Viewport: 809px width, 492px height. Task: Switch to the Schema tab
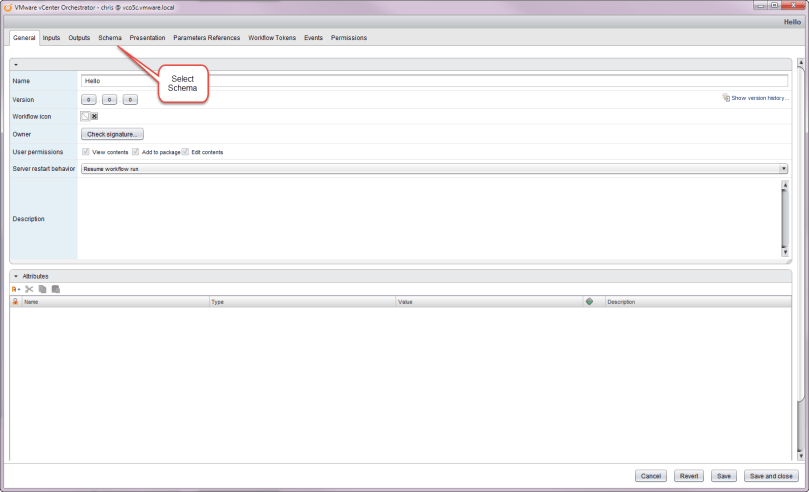coord(110,38)
